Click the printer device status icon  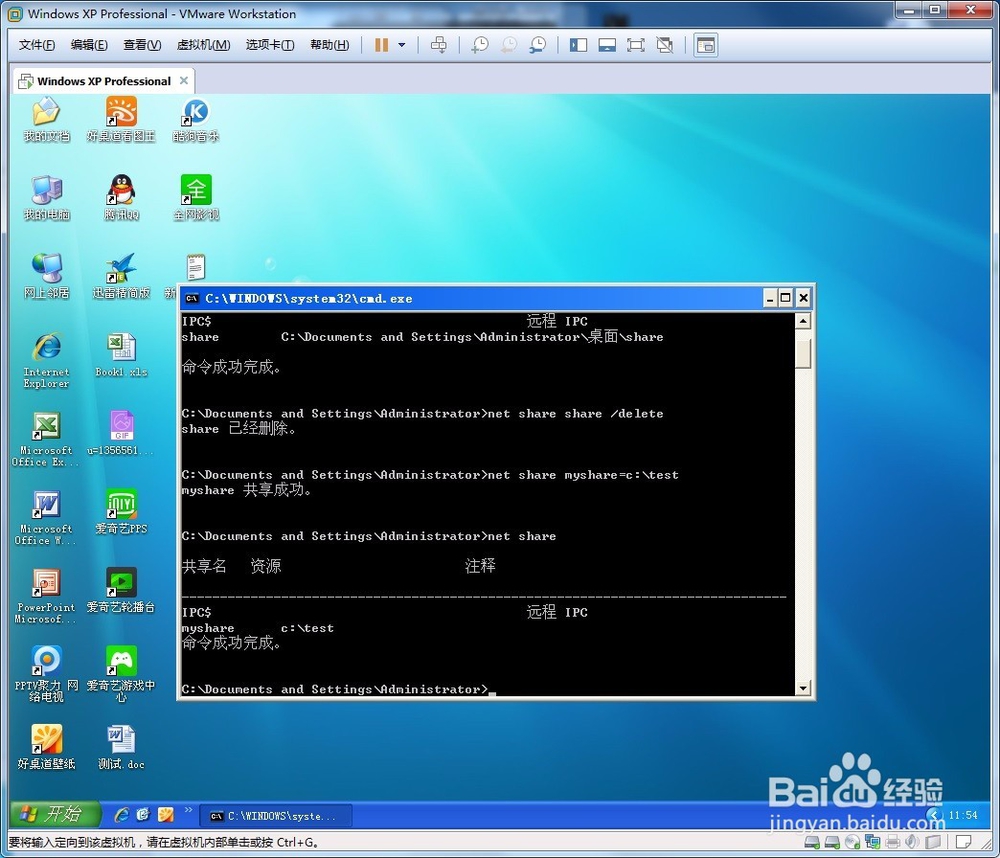(893, 842)
